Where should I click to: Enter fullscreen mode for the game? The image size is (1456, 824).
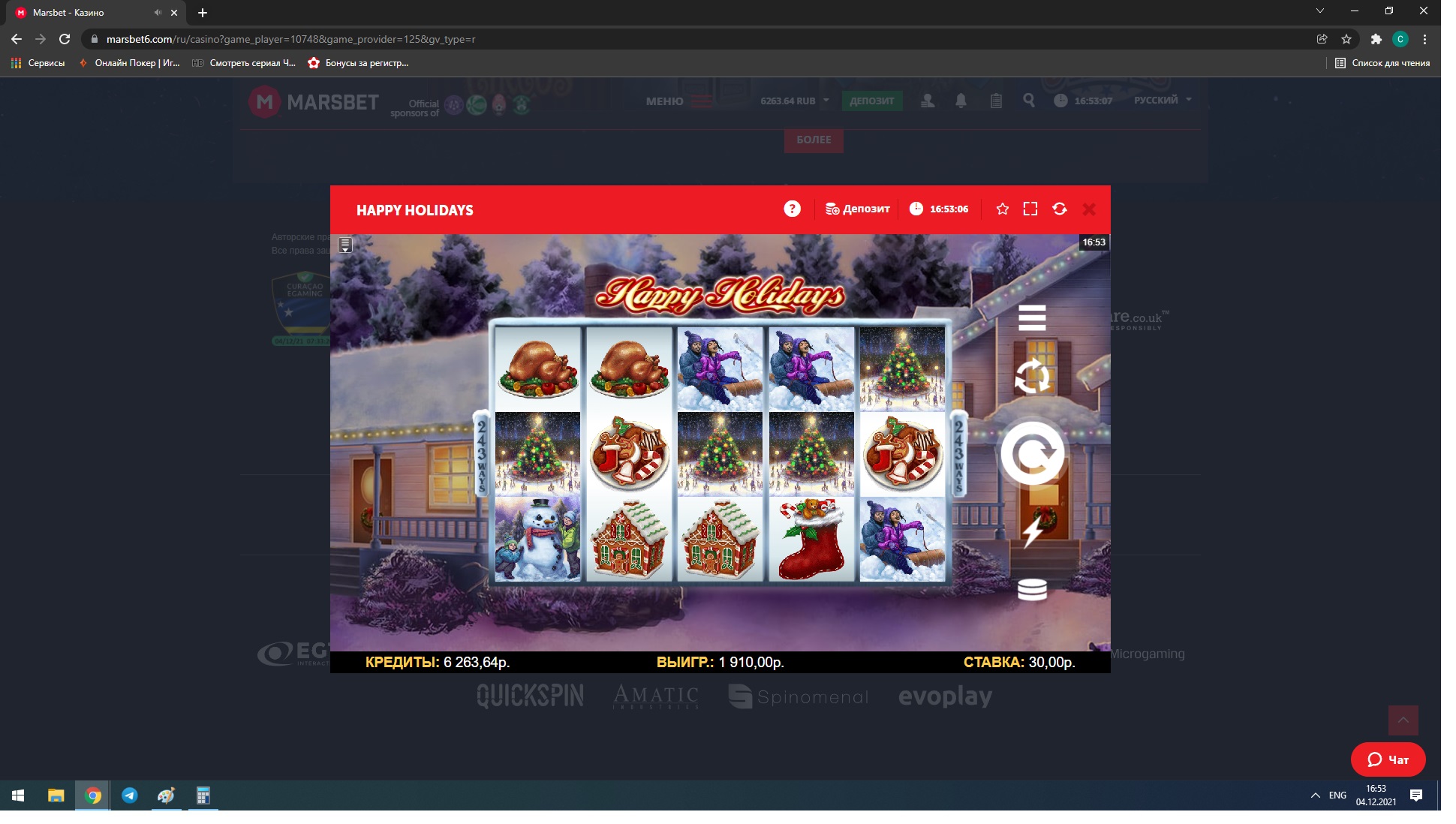coord(1030,209)
